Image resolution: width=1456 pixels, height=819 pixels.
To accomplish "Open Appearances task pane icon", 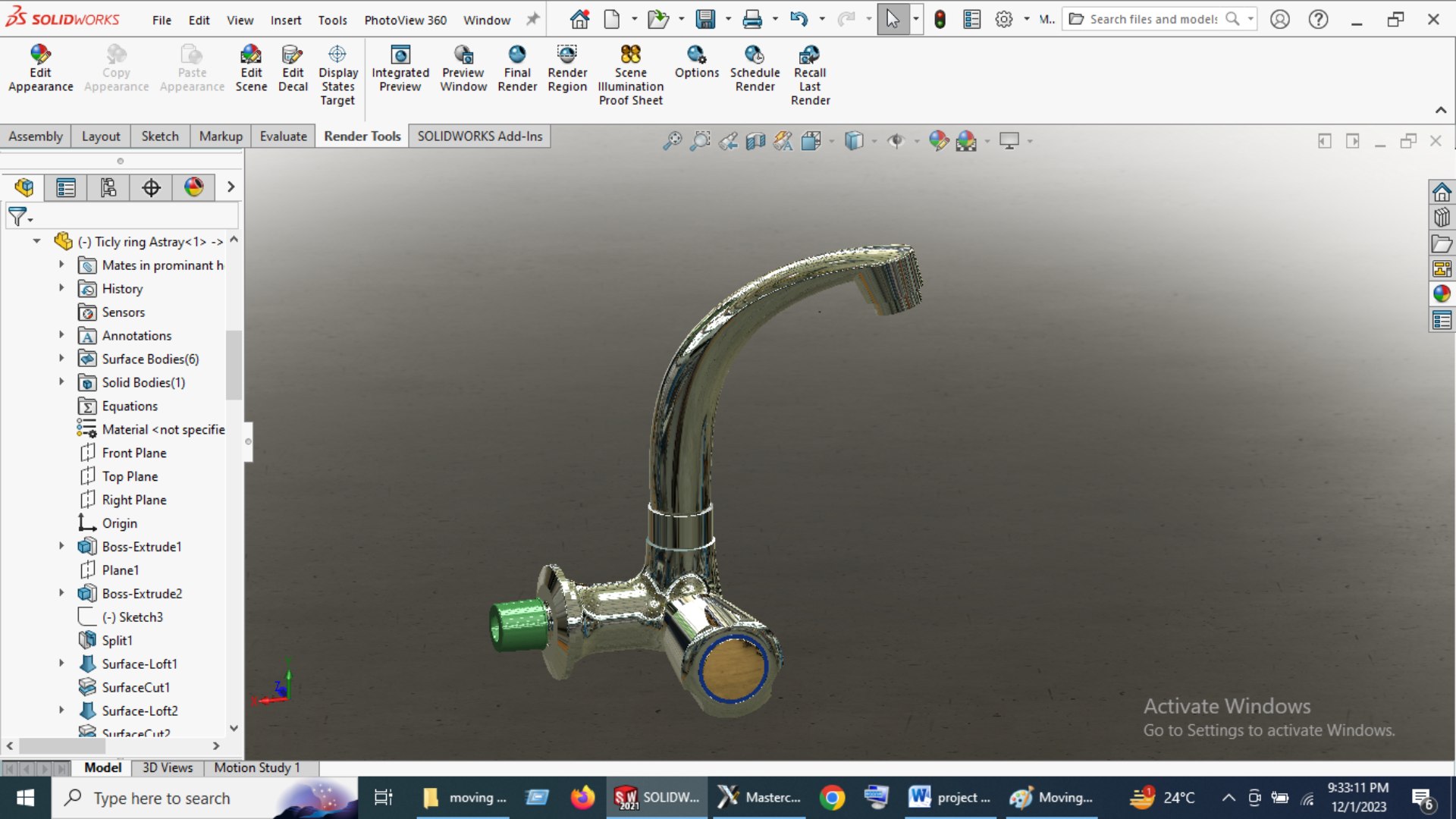I will pyautogui.click(x=1442, y=293).
